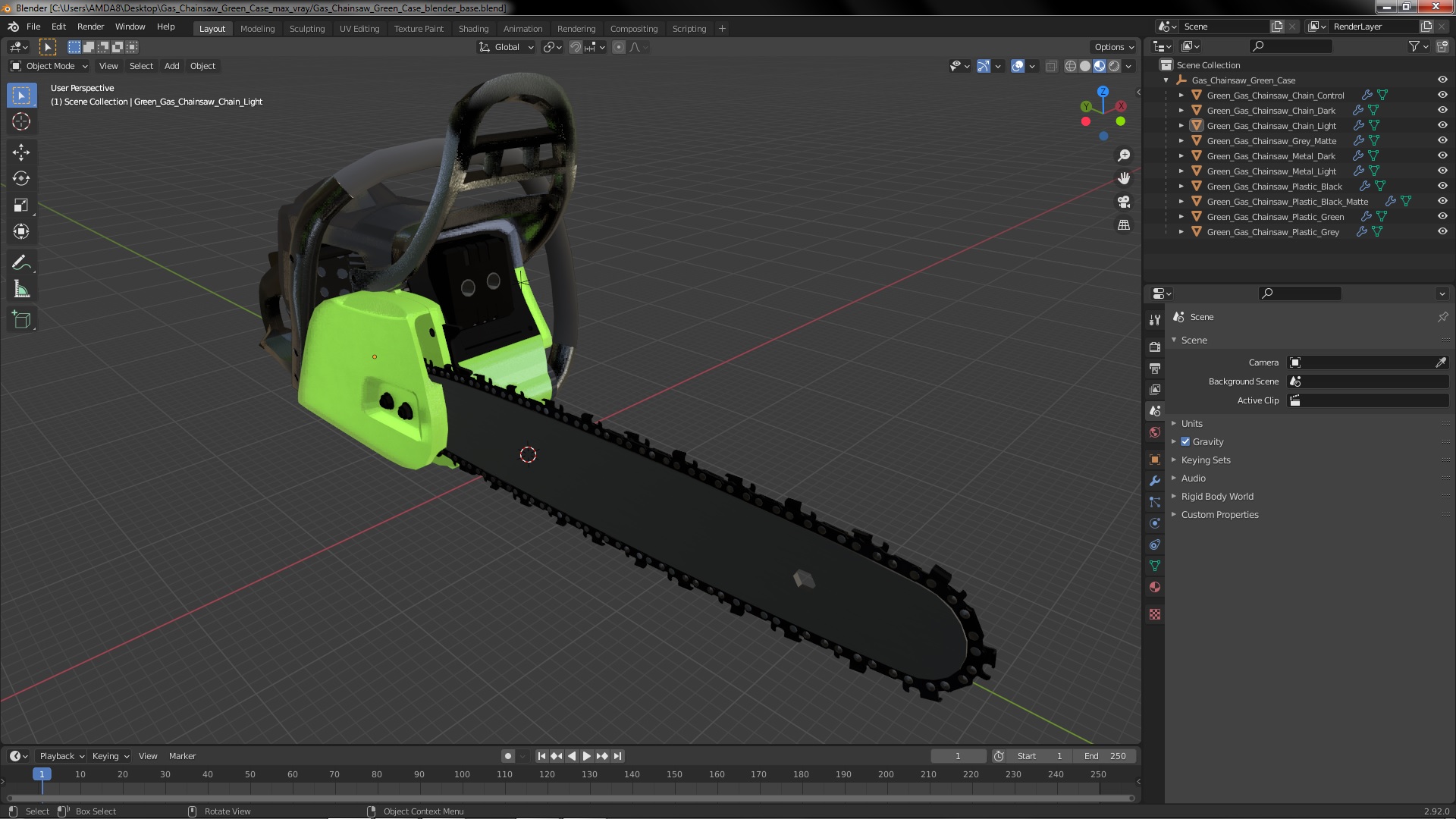The height and width of the screenshot is (819, 1456).
Task: Open the Material properties tab
Action: click(1155, 587)
